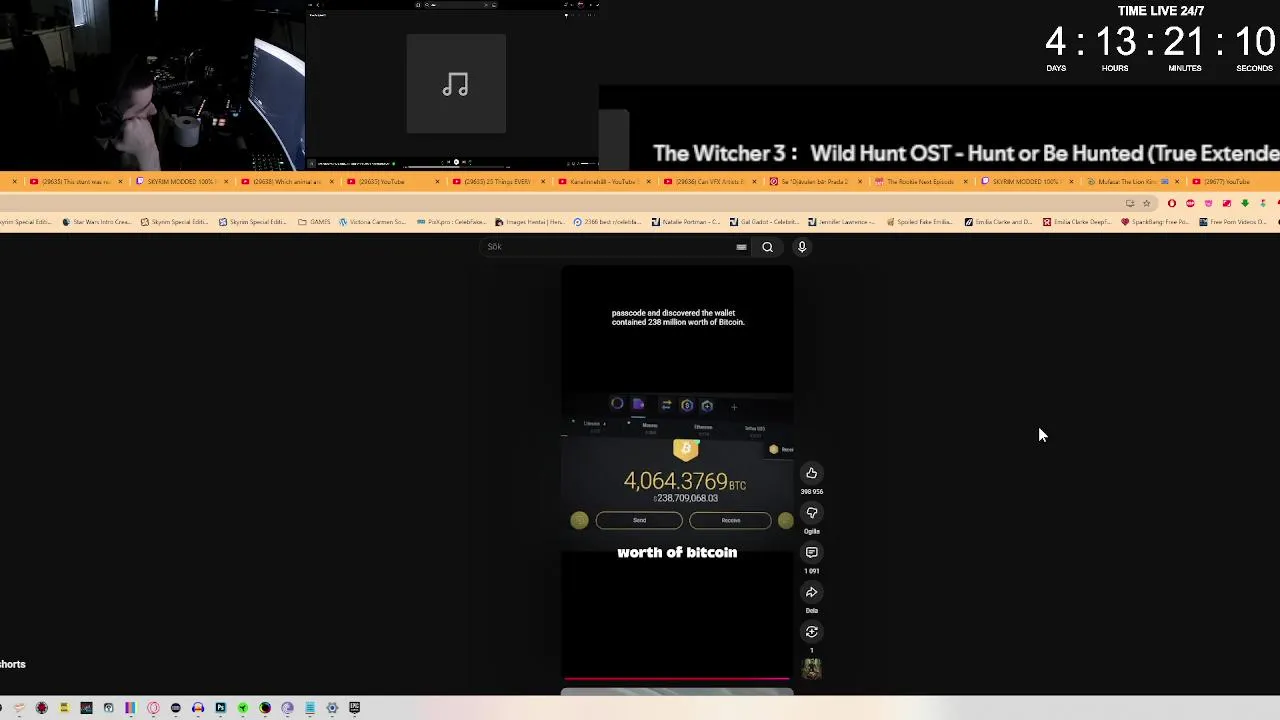
Task: Open 'Natalie Portman - C...' bookmark
Action: [686, 222]
